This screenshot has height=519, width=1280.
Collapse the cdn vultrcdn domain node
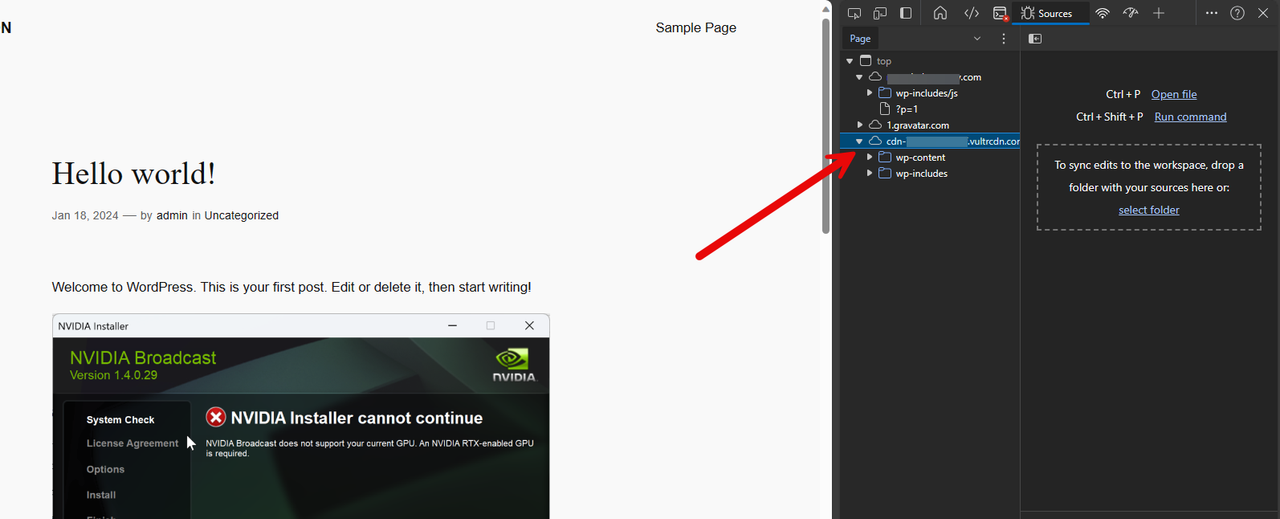click(x=859, y=141)
